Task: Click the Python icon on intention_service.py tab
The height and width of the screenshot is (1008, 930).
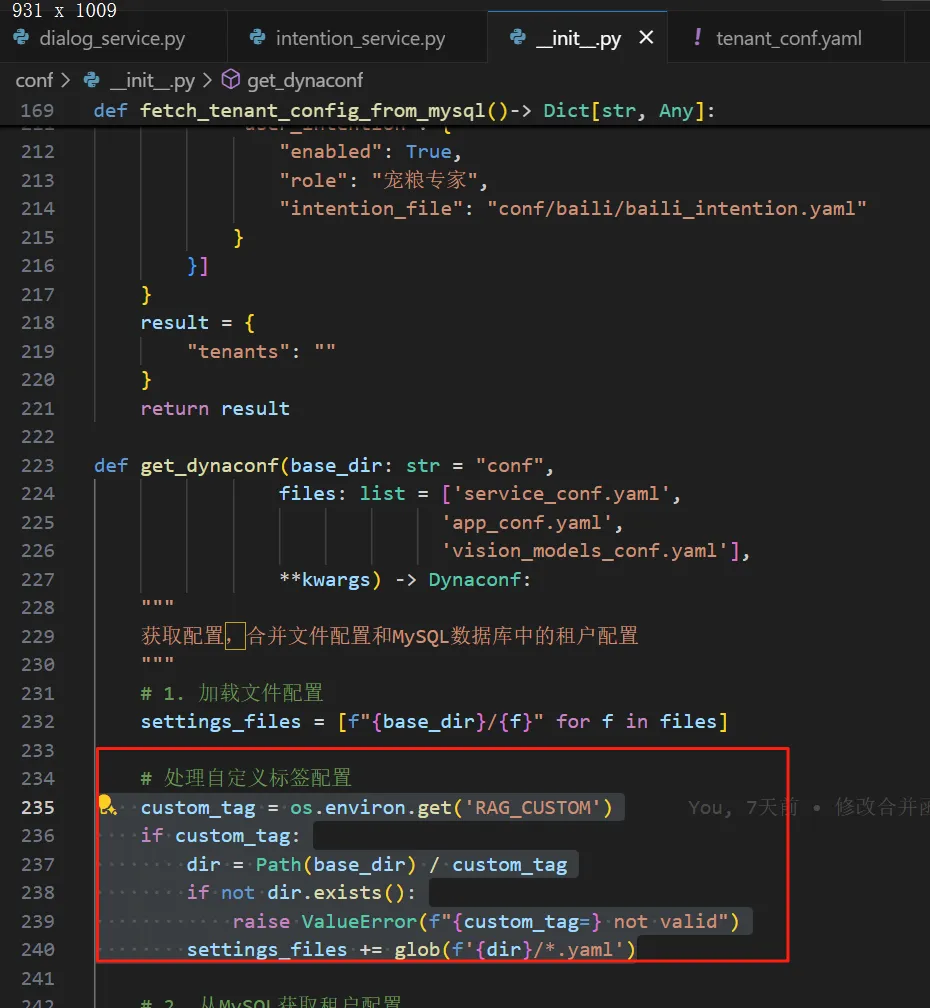Action: tap(258, 38)
